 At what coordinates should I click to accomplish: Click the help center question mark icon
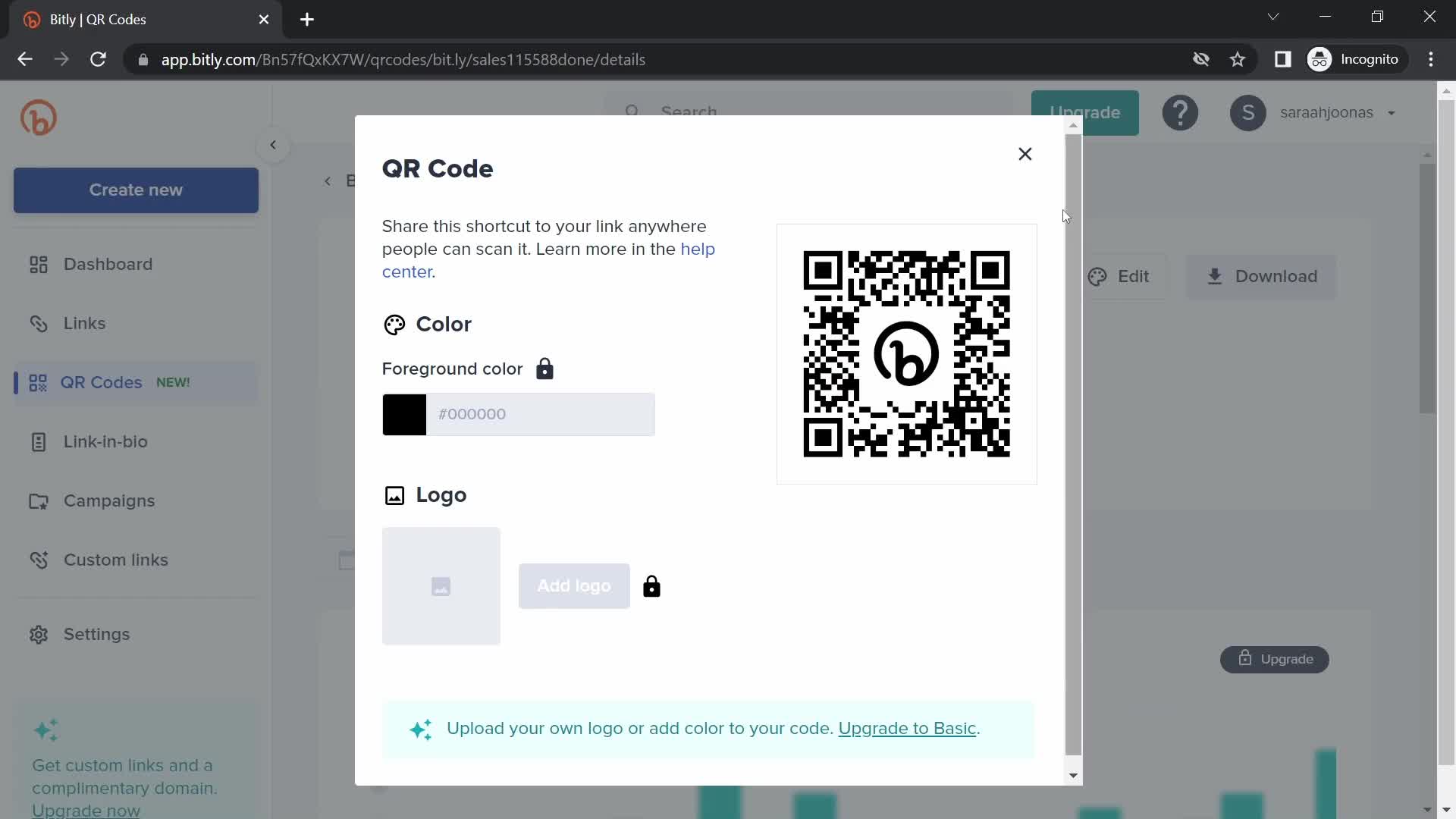[x=1180, y=112]
